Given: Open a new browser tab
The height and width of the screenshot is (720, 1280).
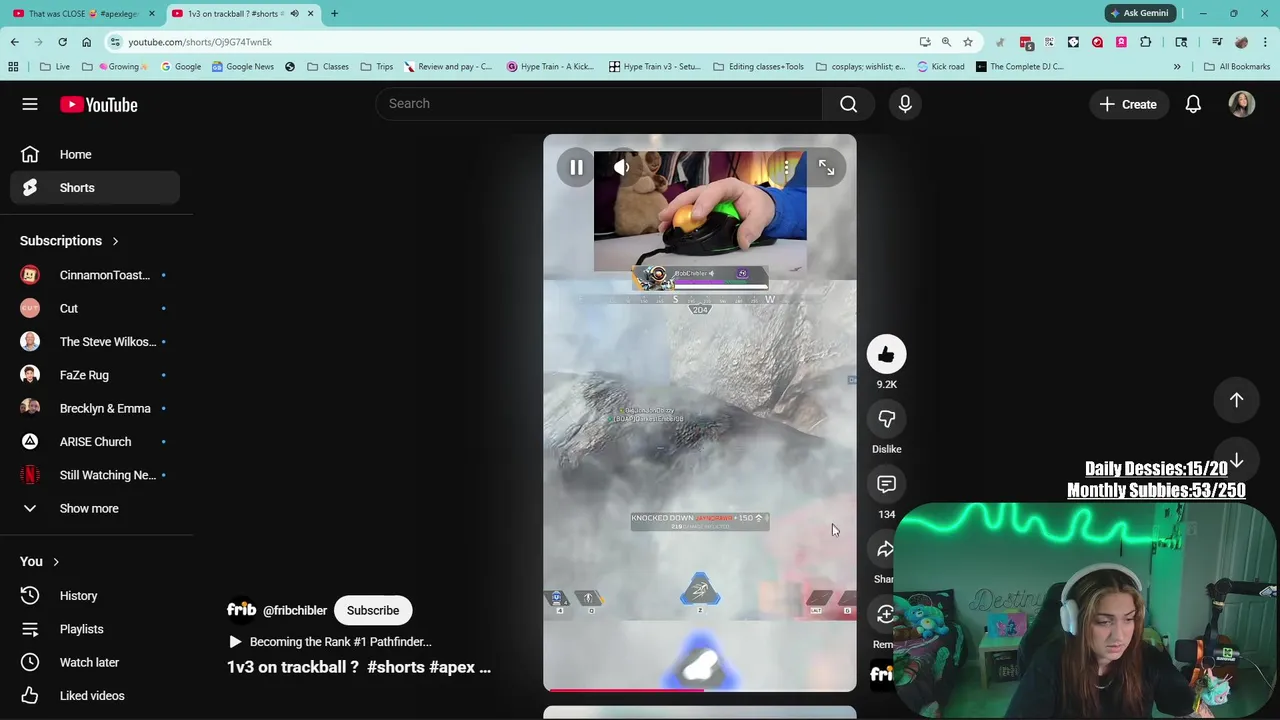Looking at the screenshot, I should point(334,13).
